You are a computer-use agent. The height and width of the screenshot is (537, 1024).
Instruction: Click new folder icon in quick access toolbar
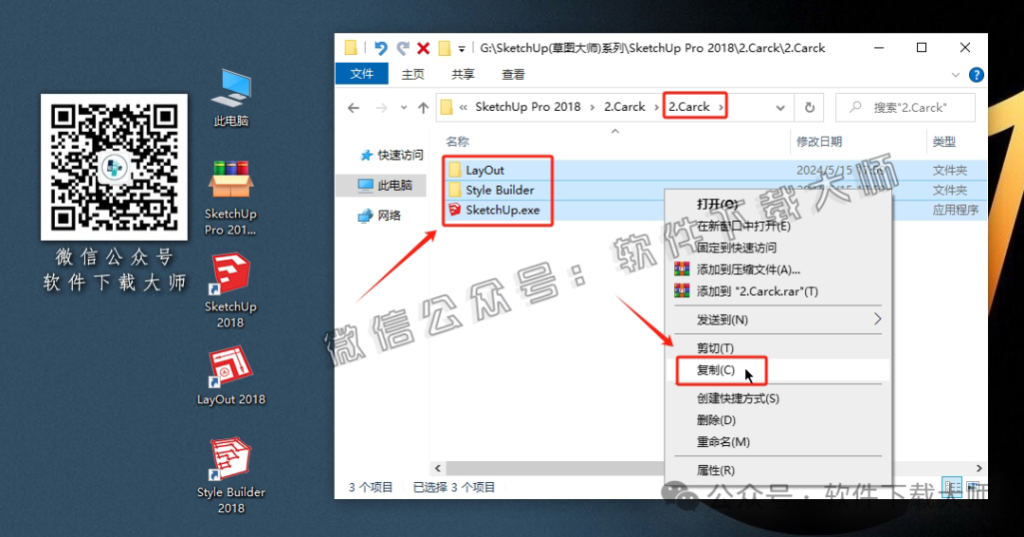(x=444, y=48)
